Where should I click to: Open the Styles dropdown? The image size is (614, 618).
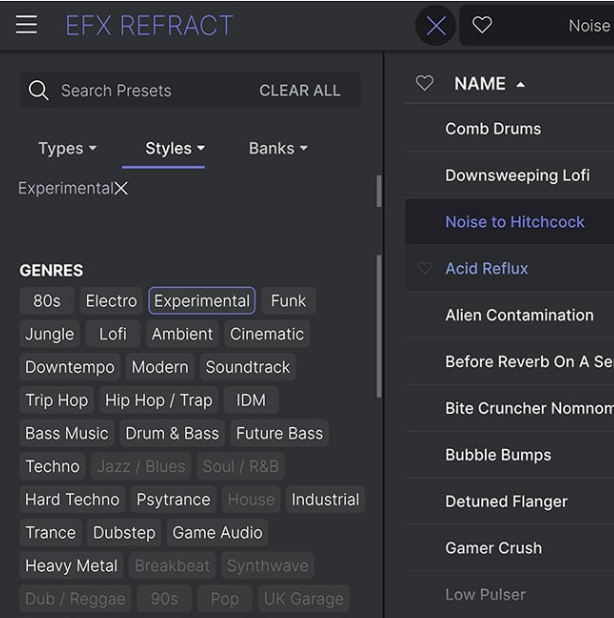click(174, 148)
